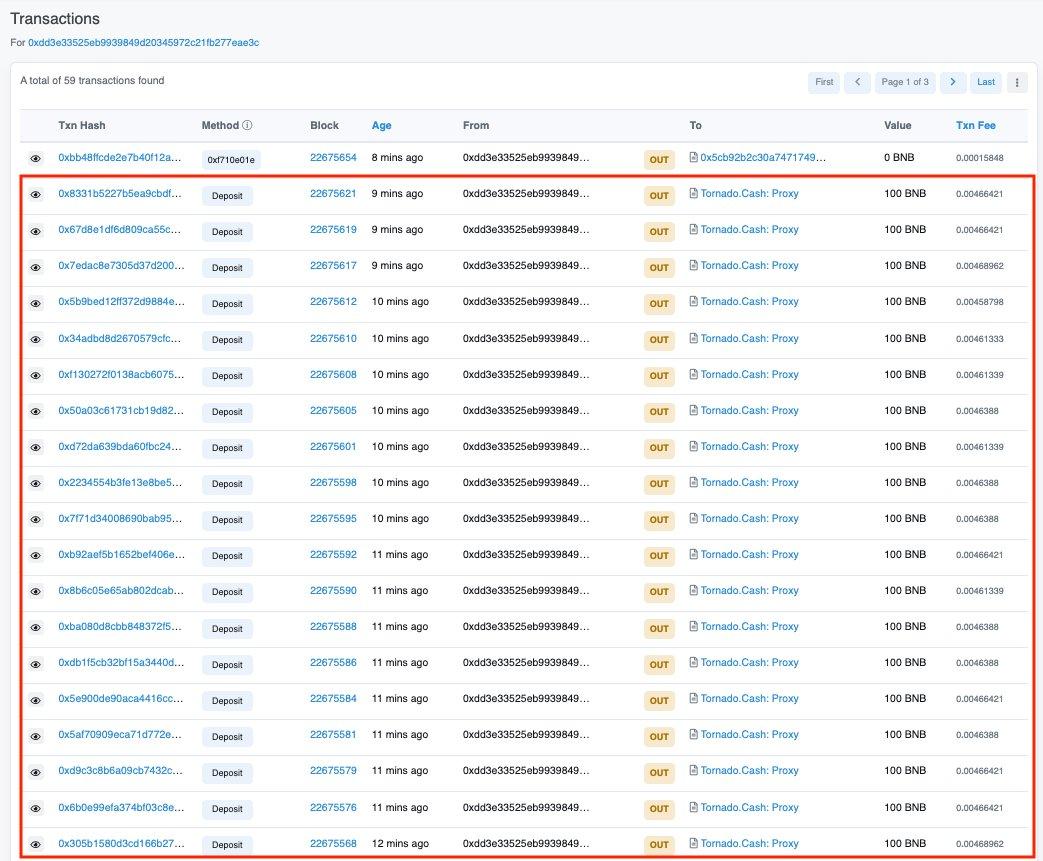Click eye icon beside 0xd72da639bda60fbc24
This screenshot has width=1043, height=861.
click(36, 447)
